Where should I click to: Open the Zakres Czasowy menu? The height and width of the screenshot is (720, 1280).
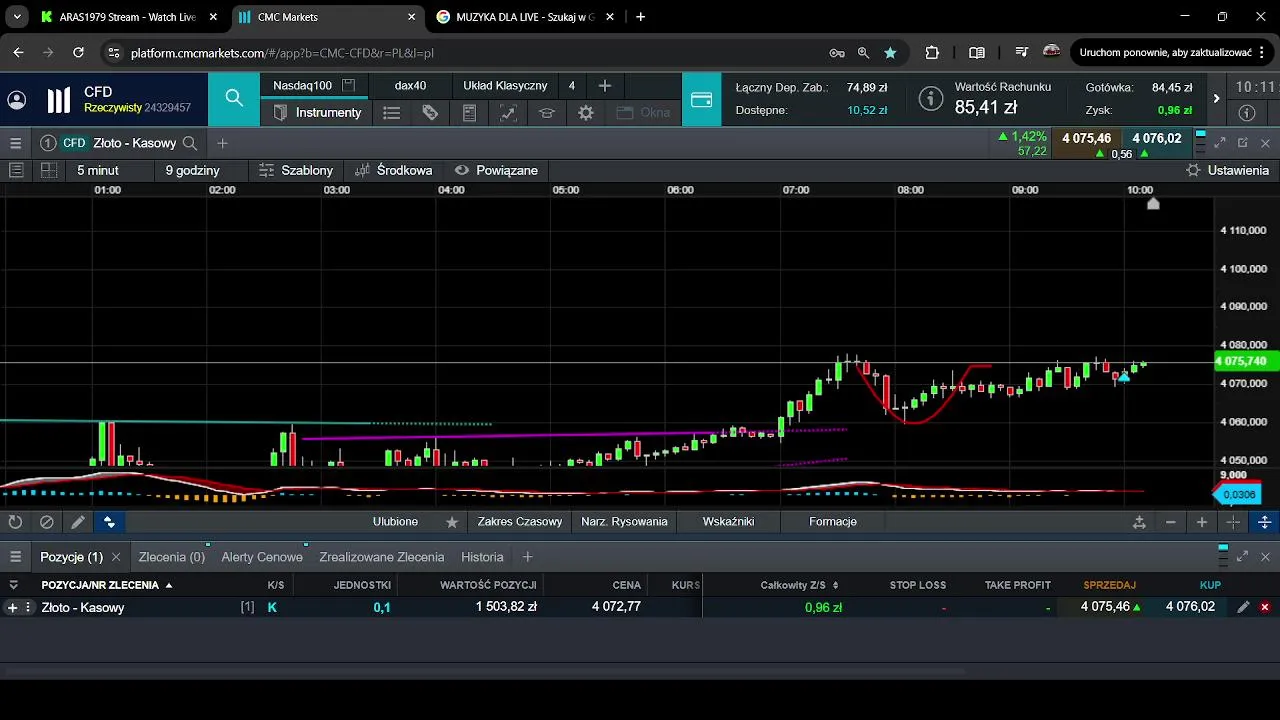[x=519, y=521]
